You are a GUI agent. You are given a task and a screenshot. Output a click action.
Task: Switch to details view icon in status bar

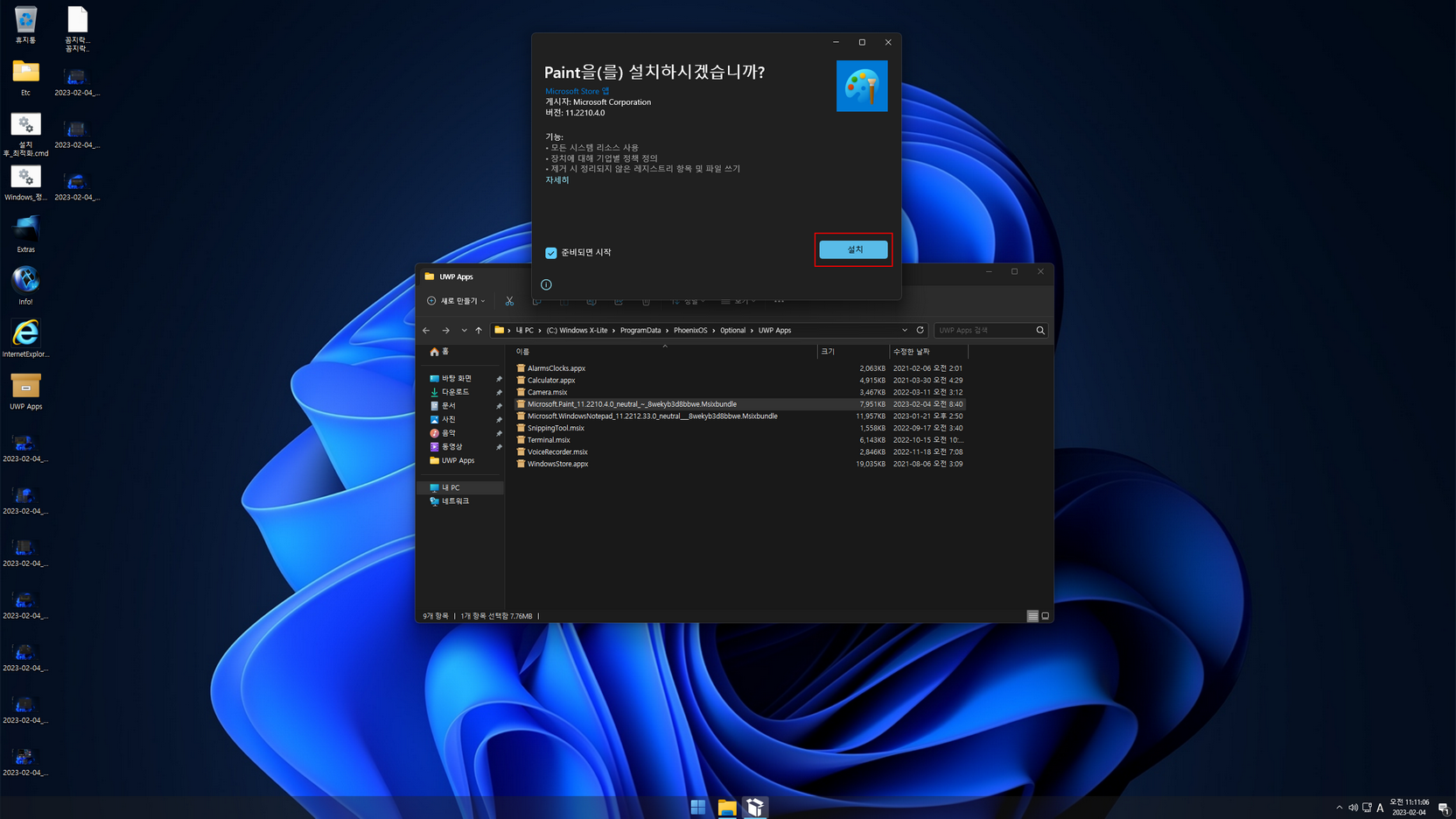pos(1032,616)
